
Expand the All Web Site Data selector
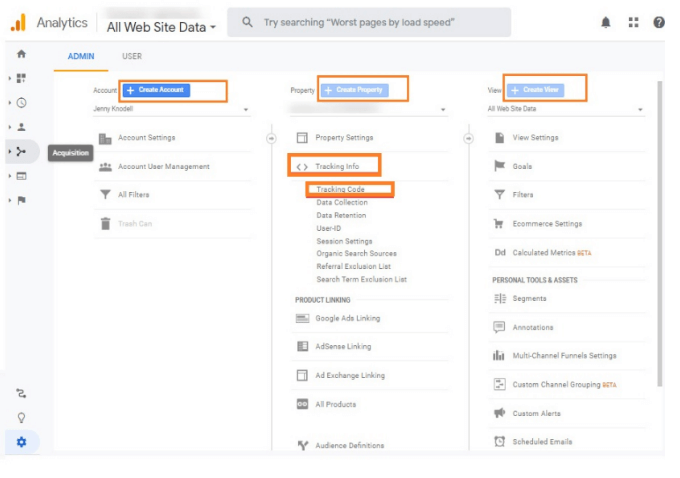[161, 27]
